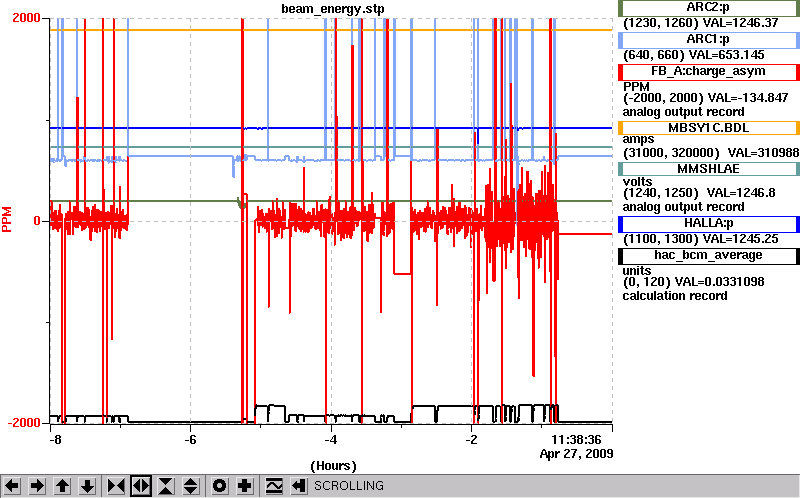Click the vertical PPM y-axis label
Screen dimensions: 800x498
[7, 219]
